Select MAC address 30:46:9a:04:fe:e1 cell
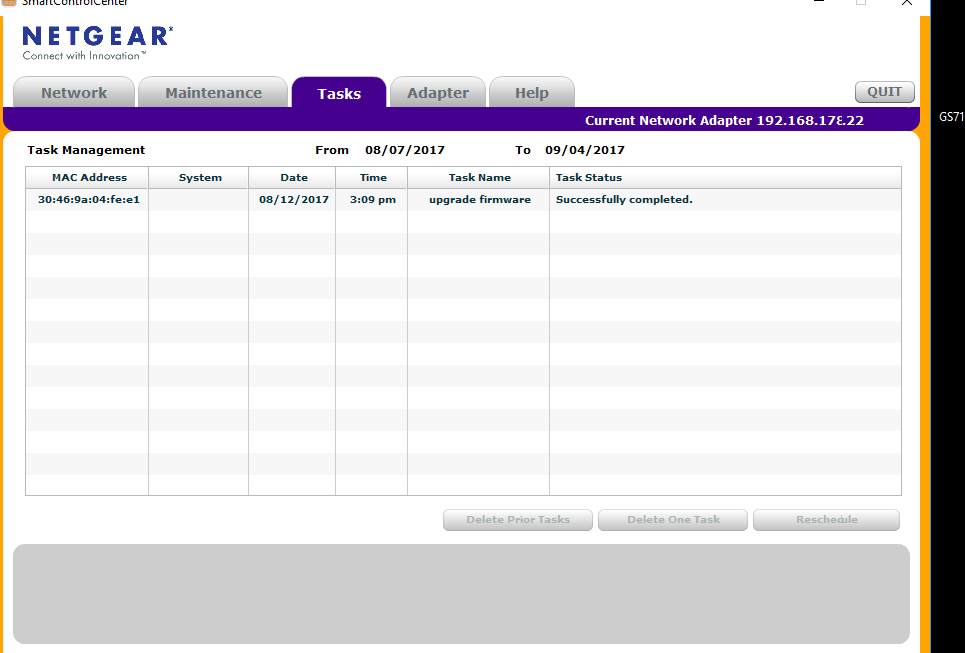The height and width of the screenshot is (653, 965). [87, 199]
